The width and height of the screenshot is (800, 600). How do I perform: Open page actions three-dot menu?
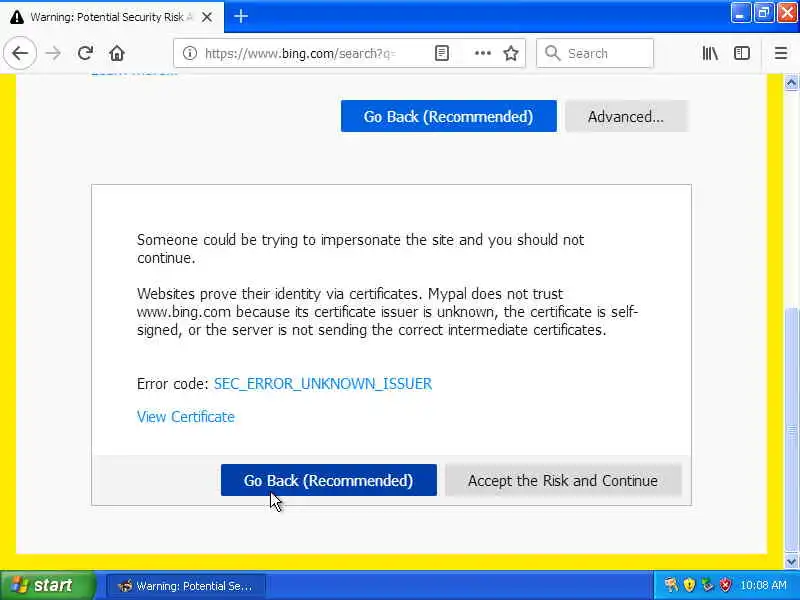tap(483, 53)
